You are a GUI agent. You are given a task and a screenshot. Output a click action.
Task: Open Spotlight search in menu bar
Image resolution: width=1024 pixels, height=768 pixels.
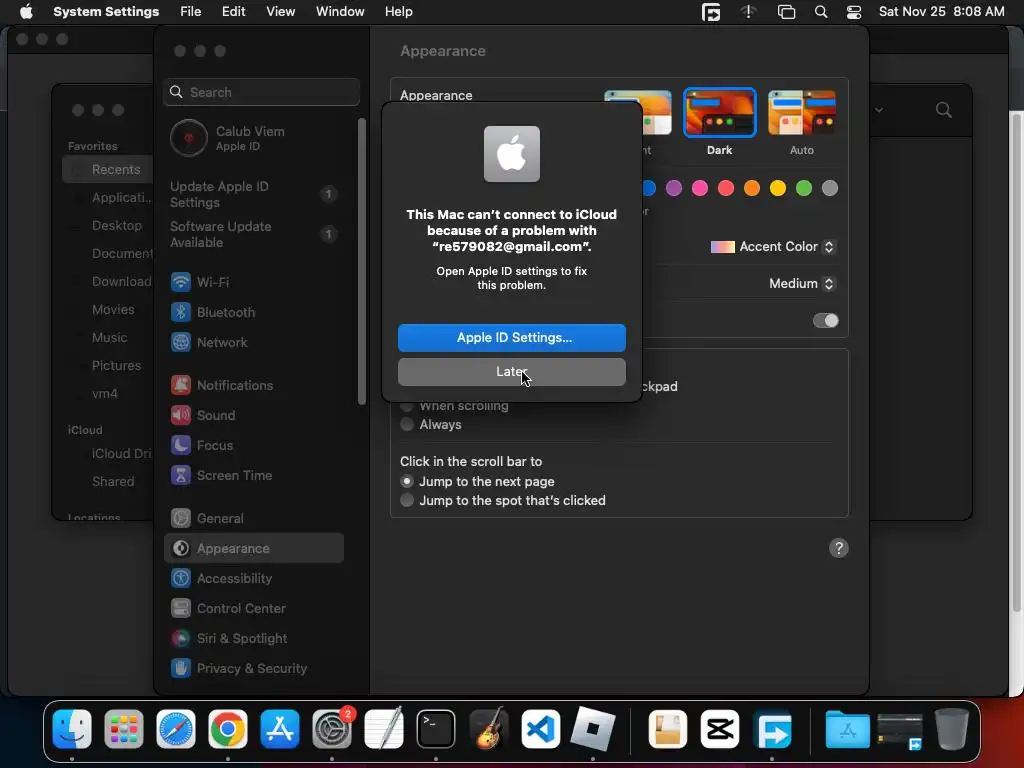point(821,12)
